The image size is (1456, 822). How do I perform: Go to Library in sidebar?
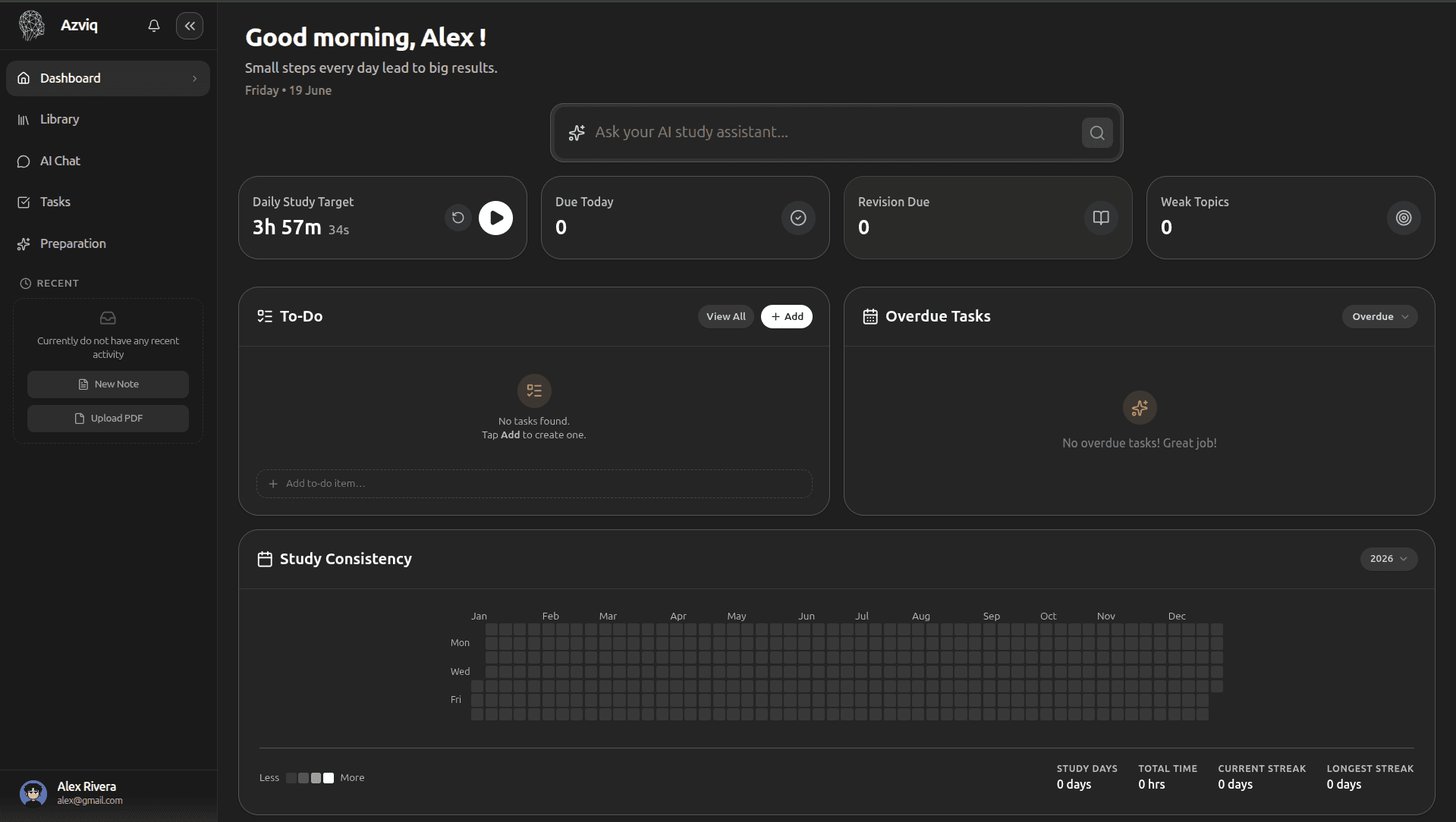(108, 119)
